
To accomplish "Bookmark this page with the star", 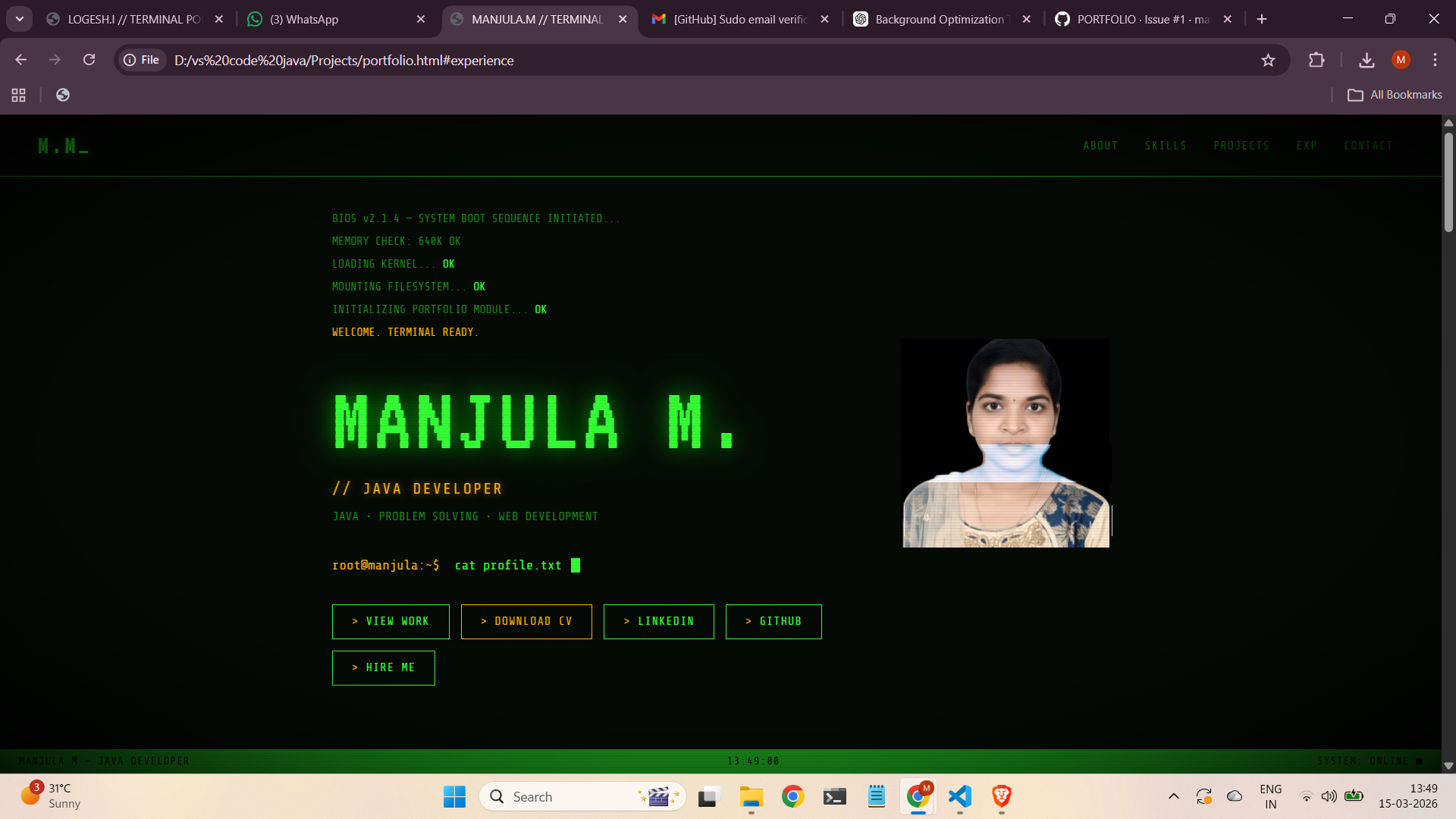I will [x=1268, y=60].
